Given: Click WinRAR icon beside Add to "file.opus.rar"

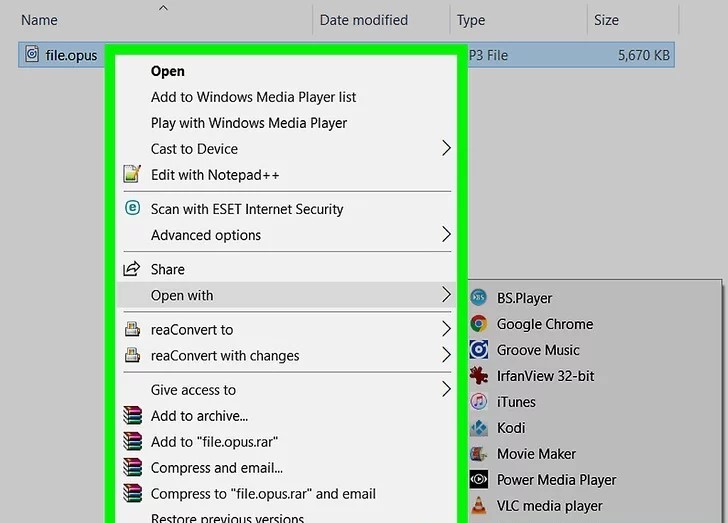Looking at the screenshot, I should tap(132, 441).
